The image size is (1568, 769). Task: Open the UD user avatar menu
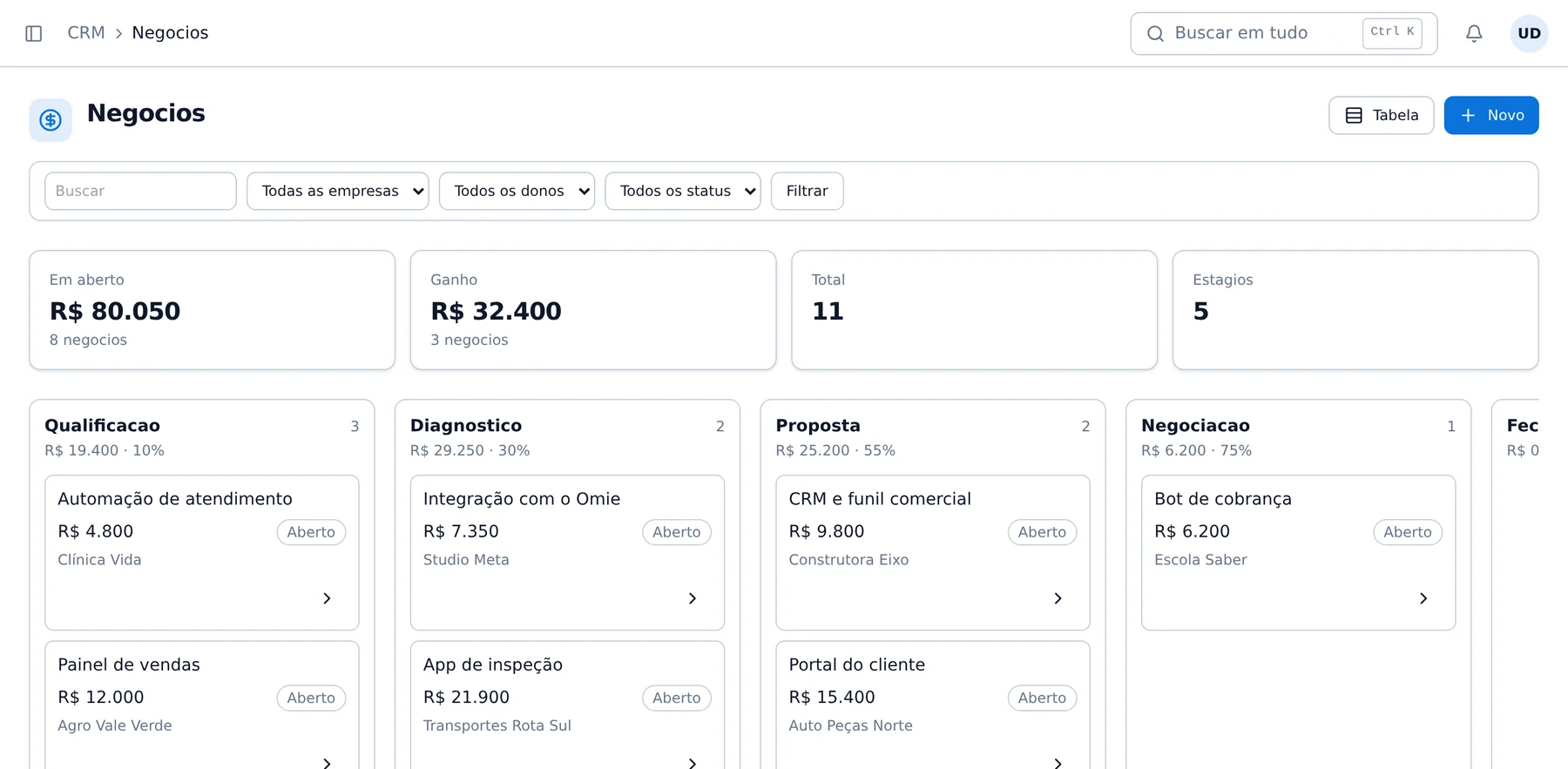1529,33
